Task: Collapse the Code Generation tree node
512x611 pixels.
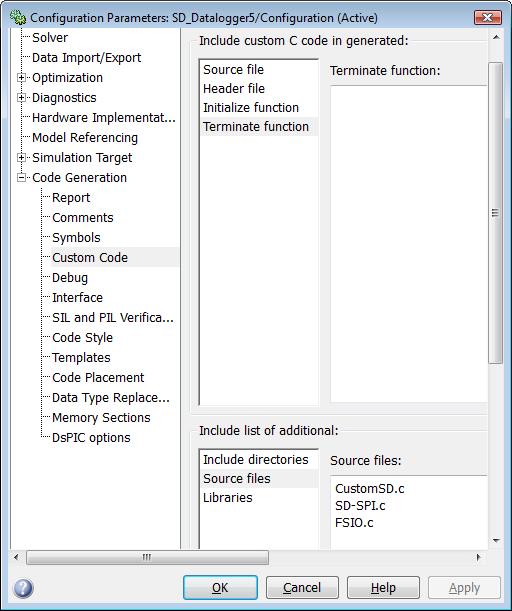Action: coord(21,177)
